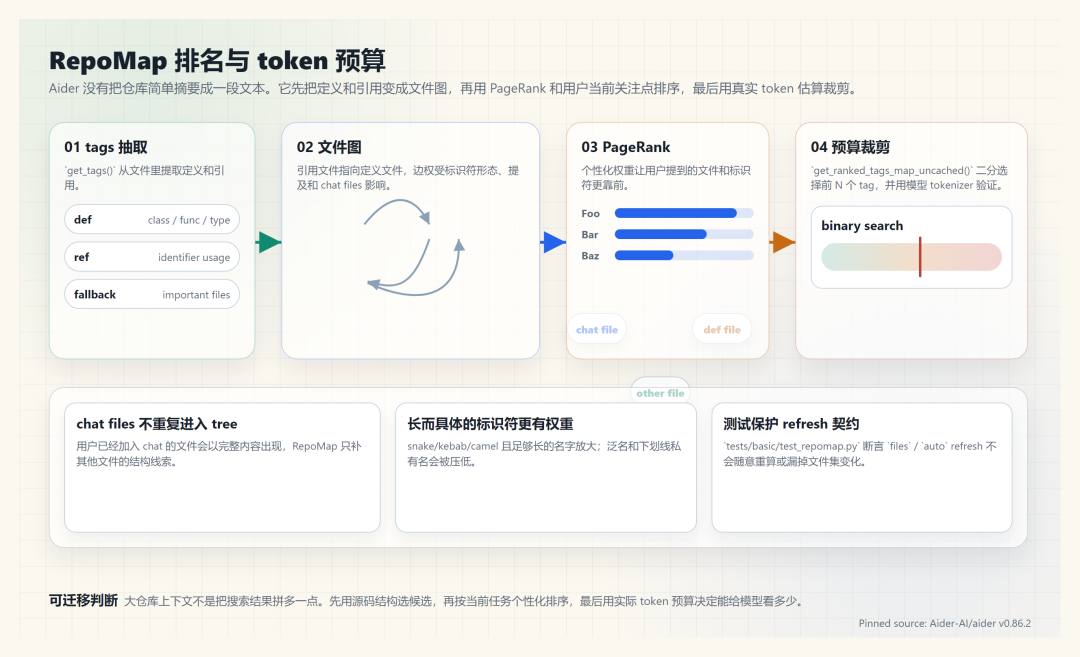Click the 'chat file' chip

coord(596,329)
